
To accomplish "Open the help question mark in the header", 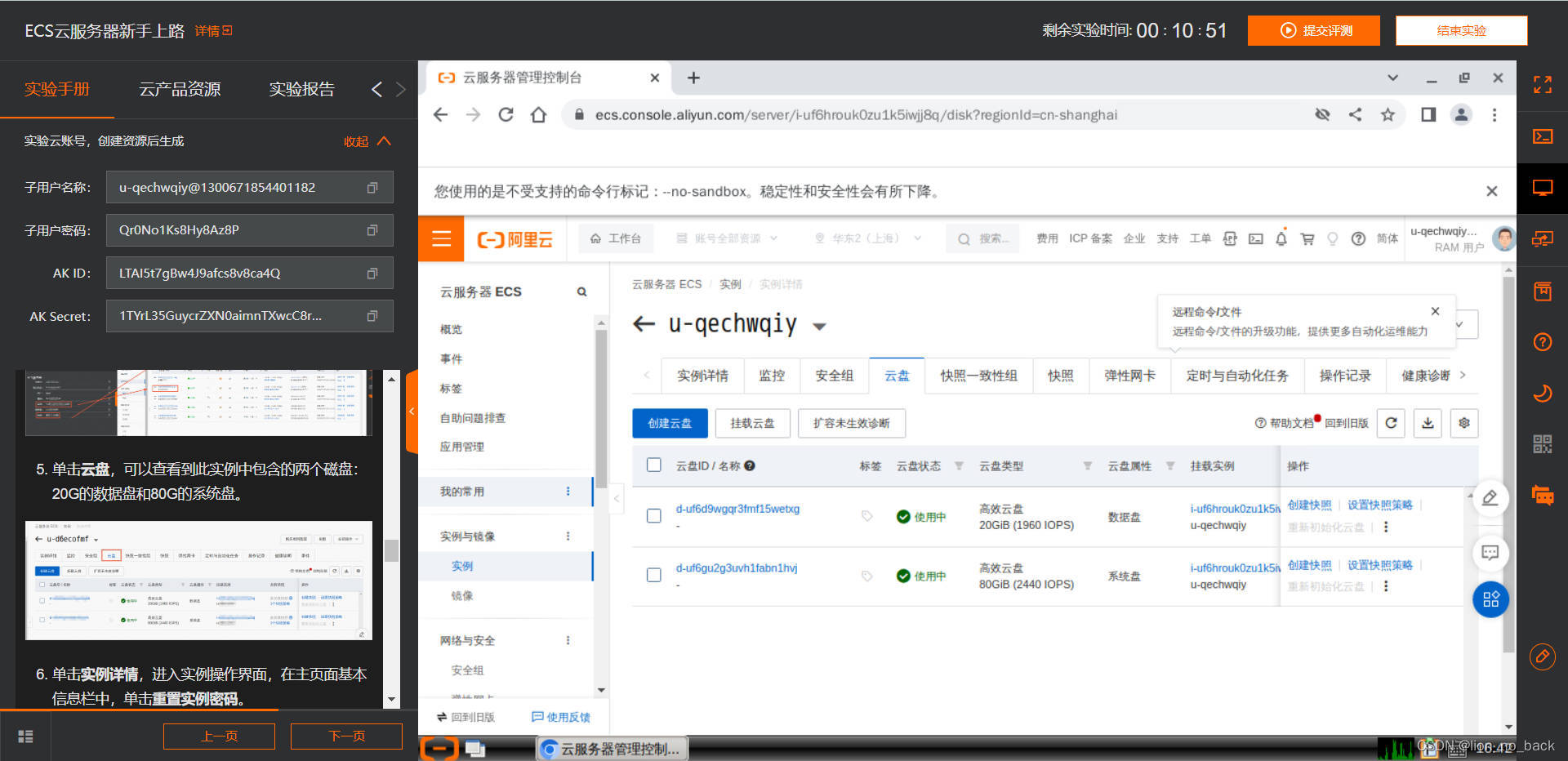I will (1358, 238).
